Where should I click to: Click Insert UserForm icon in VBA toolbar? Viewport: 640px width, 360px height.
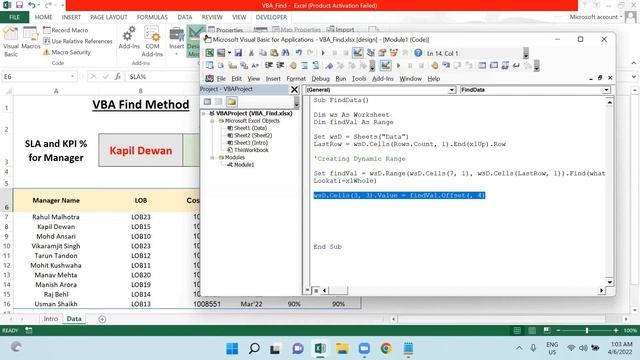click(221, 53)
